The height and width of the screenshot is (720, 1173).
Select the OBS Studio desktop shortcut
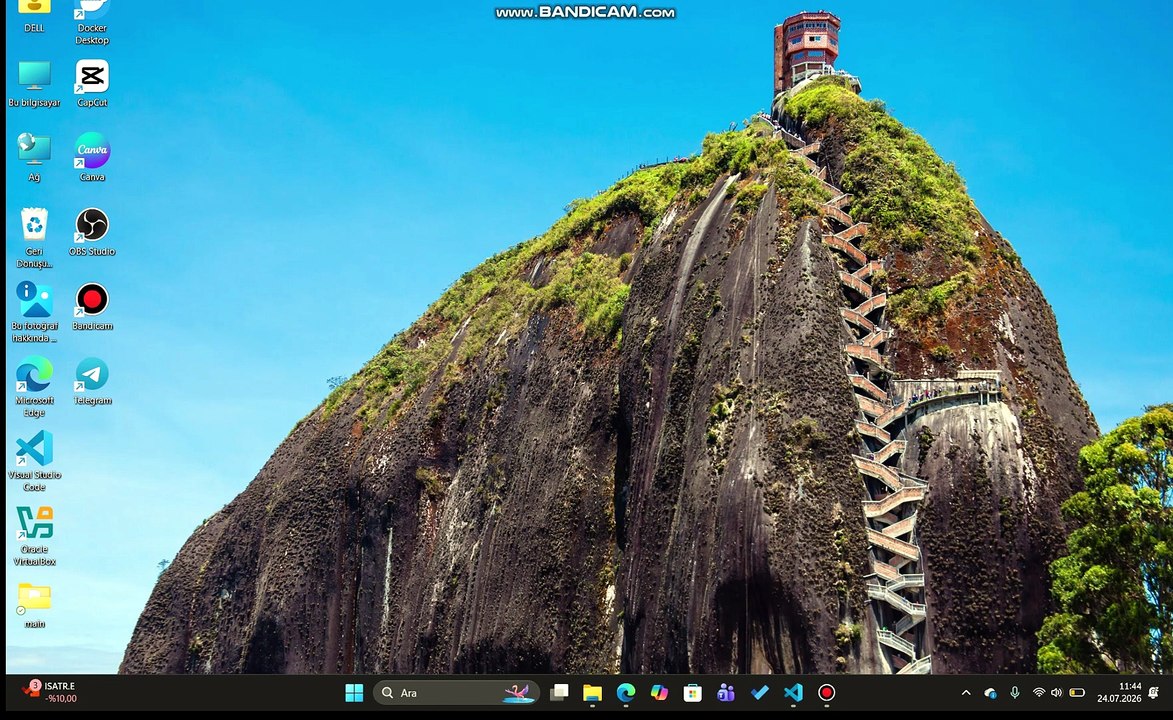coord(92,232)
